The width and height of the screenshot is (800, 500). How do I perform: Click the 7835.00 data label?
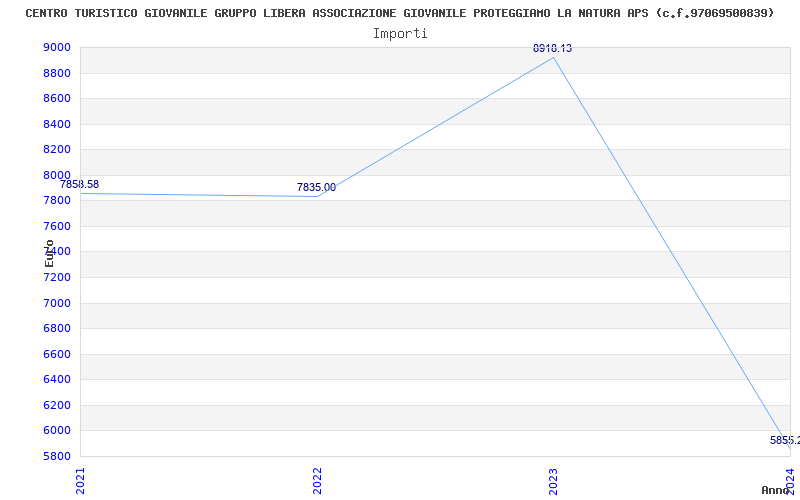316,187
